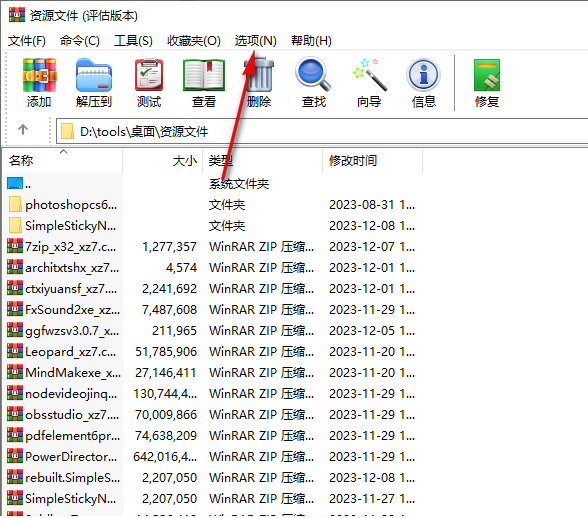Select file name architxtshx_xz7...
588x518 pixels.
tap(72, 267)
